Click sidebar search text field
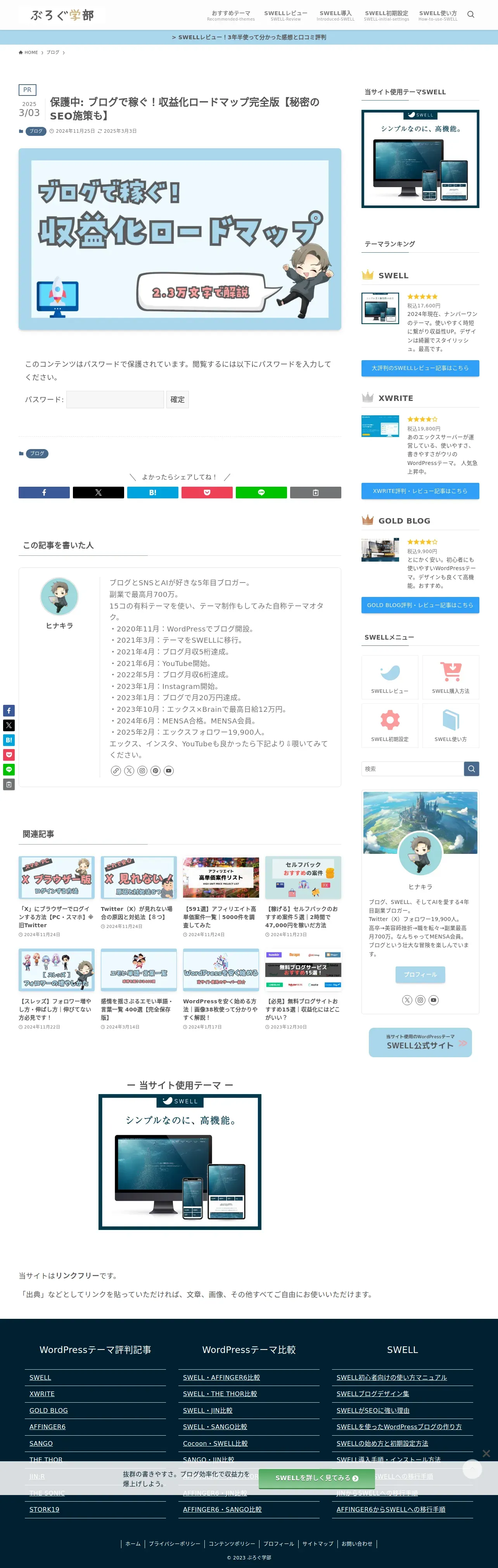Screen dimensions: 498x1568 (x=413, y=769)
